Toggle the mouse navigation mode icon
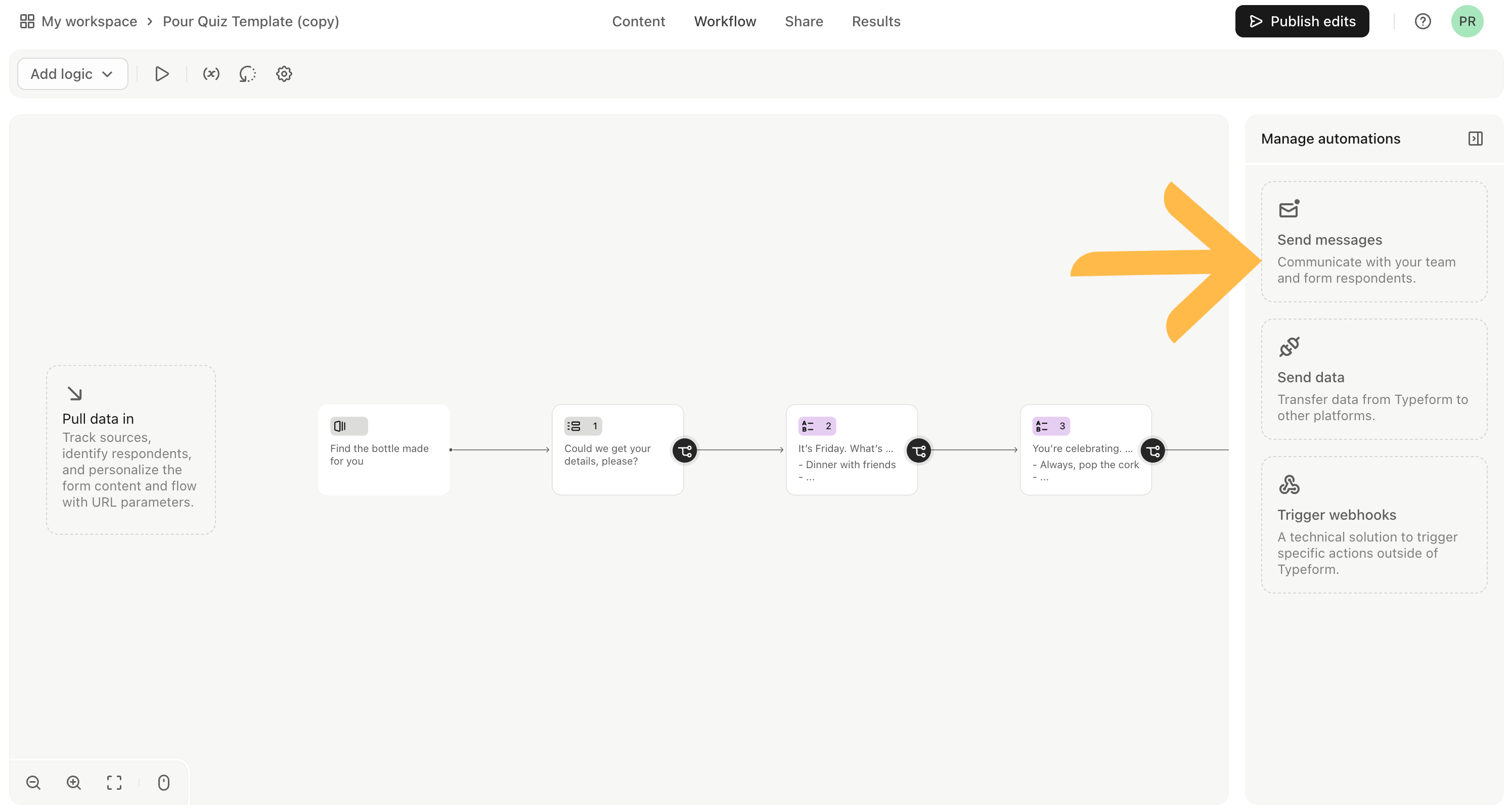The image size is (1510, 812). tap(163, 783)
